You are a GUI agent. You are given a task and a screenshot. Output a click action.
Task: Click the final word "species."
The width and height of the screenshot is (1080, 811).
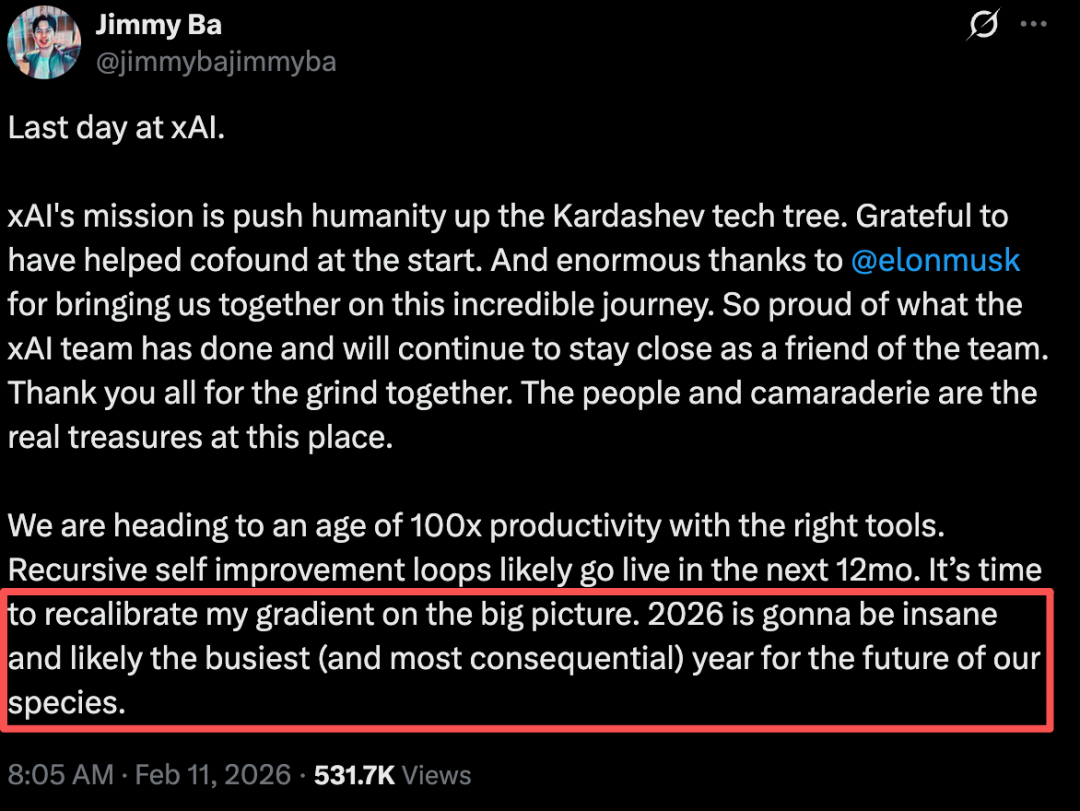click(x=67, y=701)
